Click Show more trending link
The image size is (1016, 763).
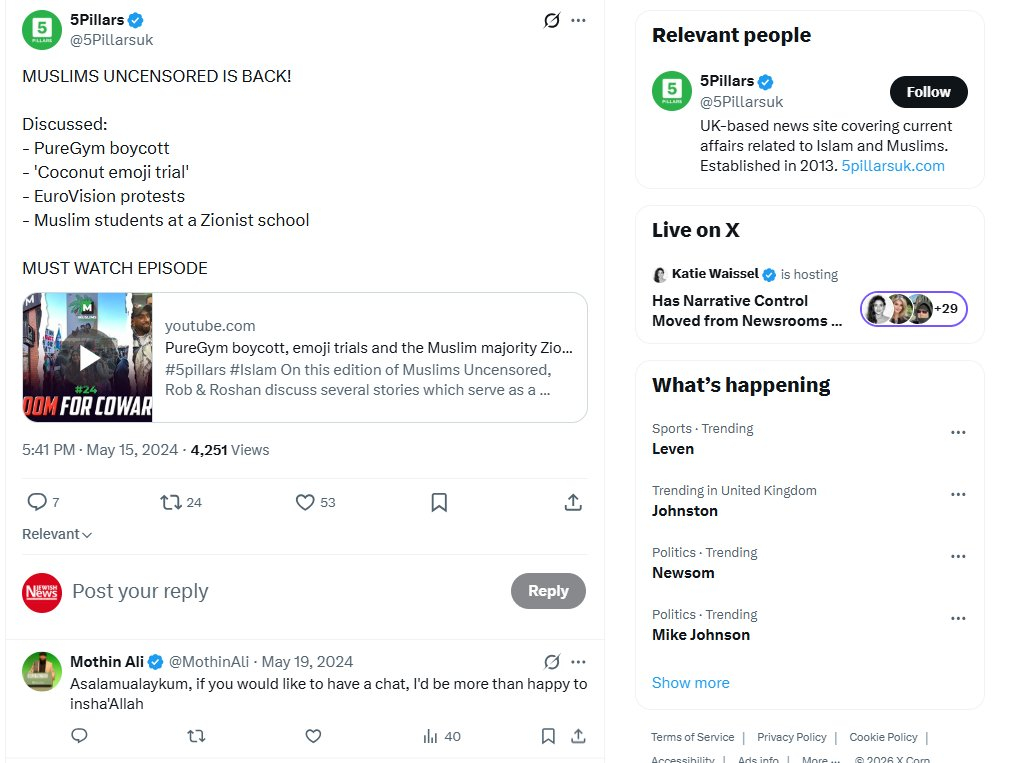coord(690,683)
